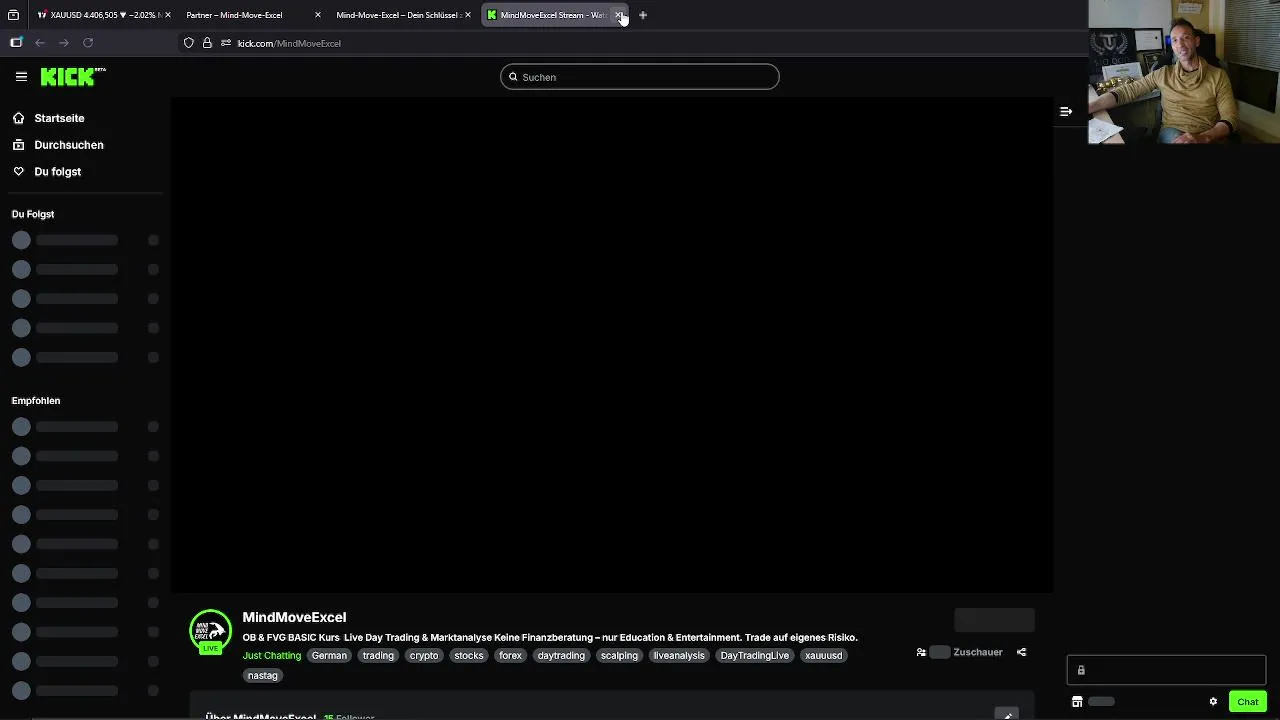Image resolution: width=1280 pixels, height=720 pixels.
Task: Open Durchsuchen in the sidebar
Action: pyautogui.click(x=69, y=145)
